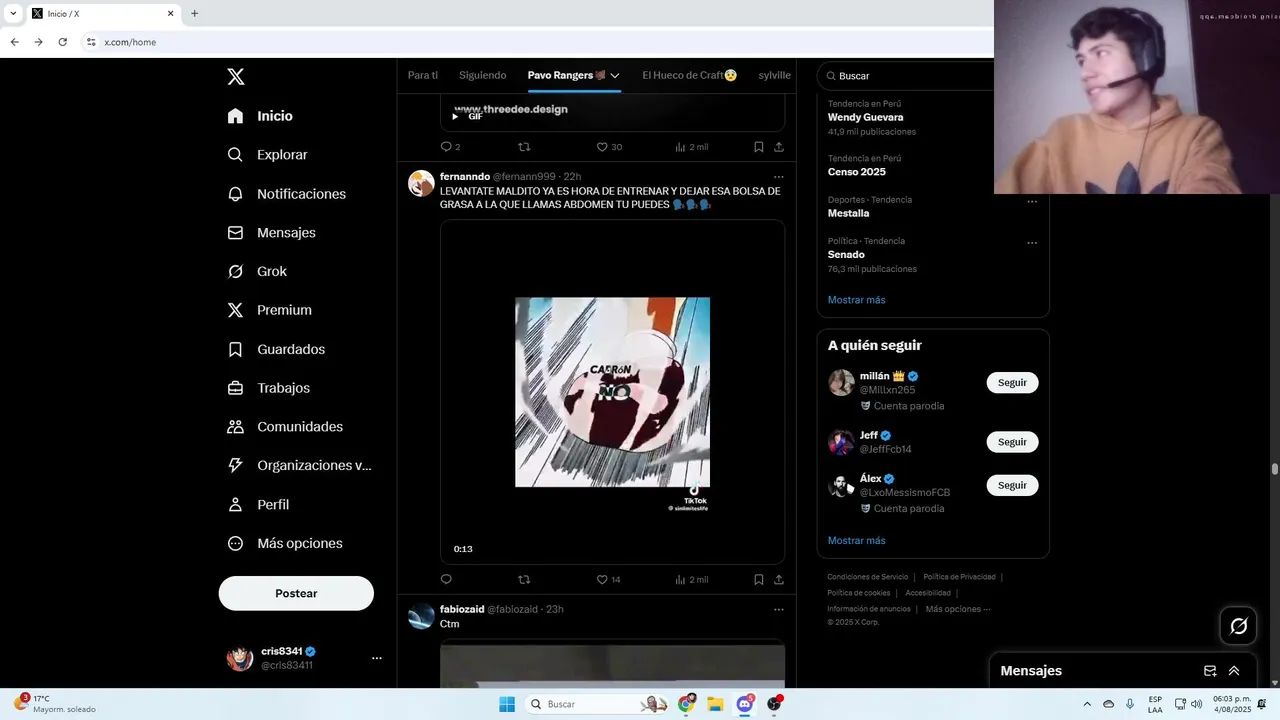Screen dimensions: 1280x720
Task: Open Trabajos in the sidebar
Action: point(268,388)
